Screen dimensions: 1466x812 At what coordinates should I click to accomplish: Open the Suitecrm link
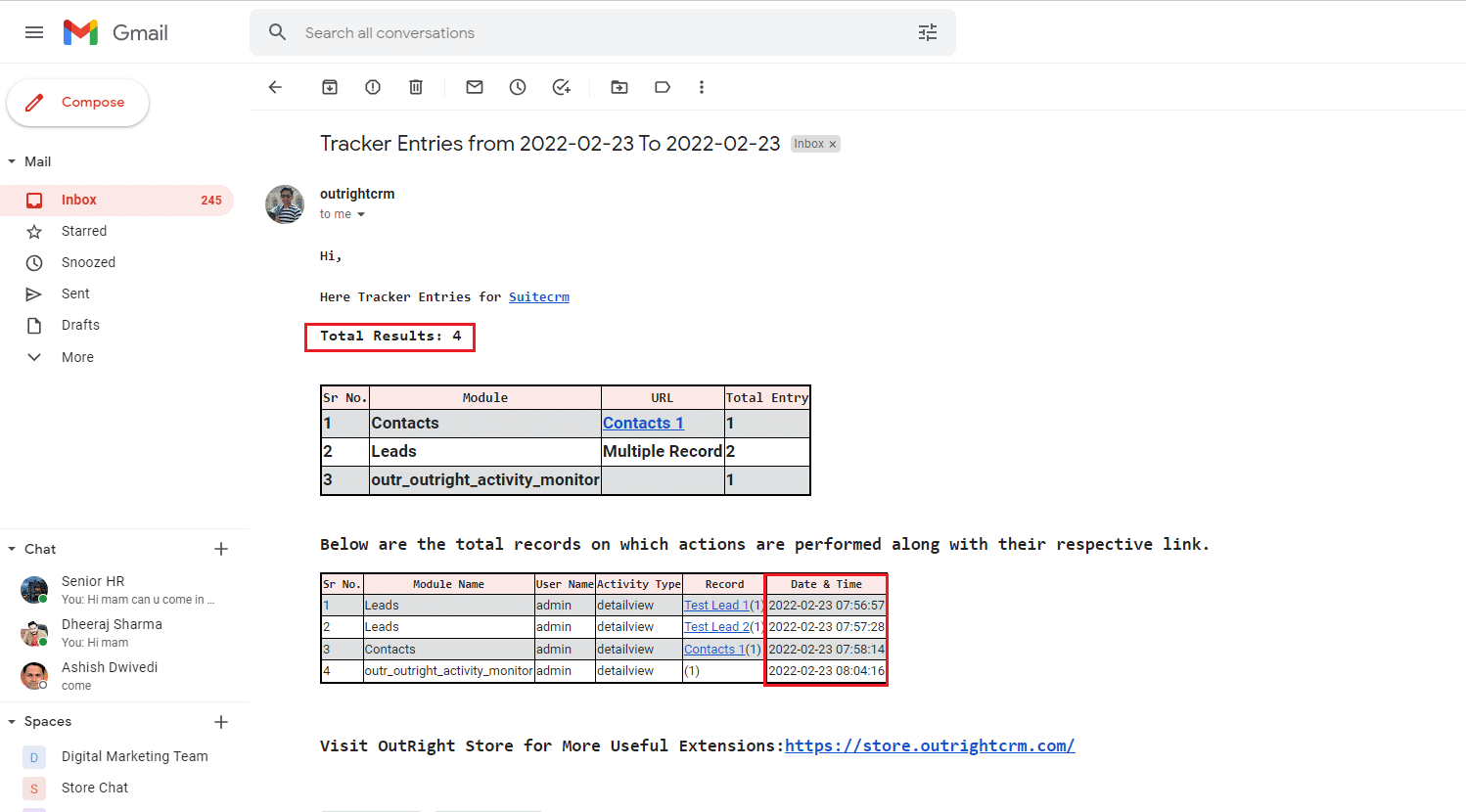pos(538,296)
